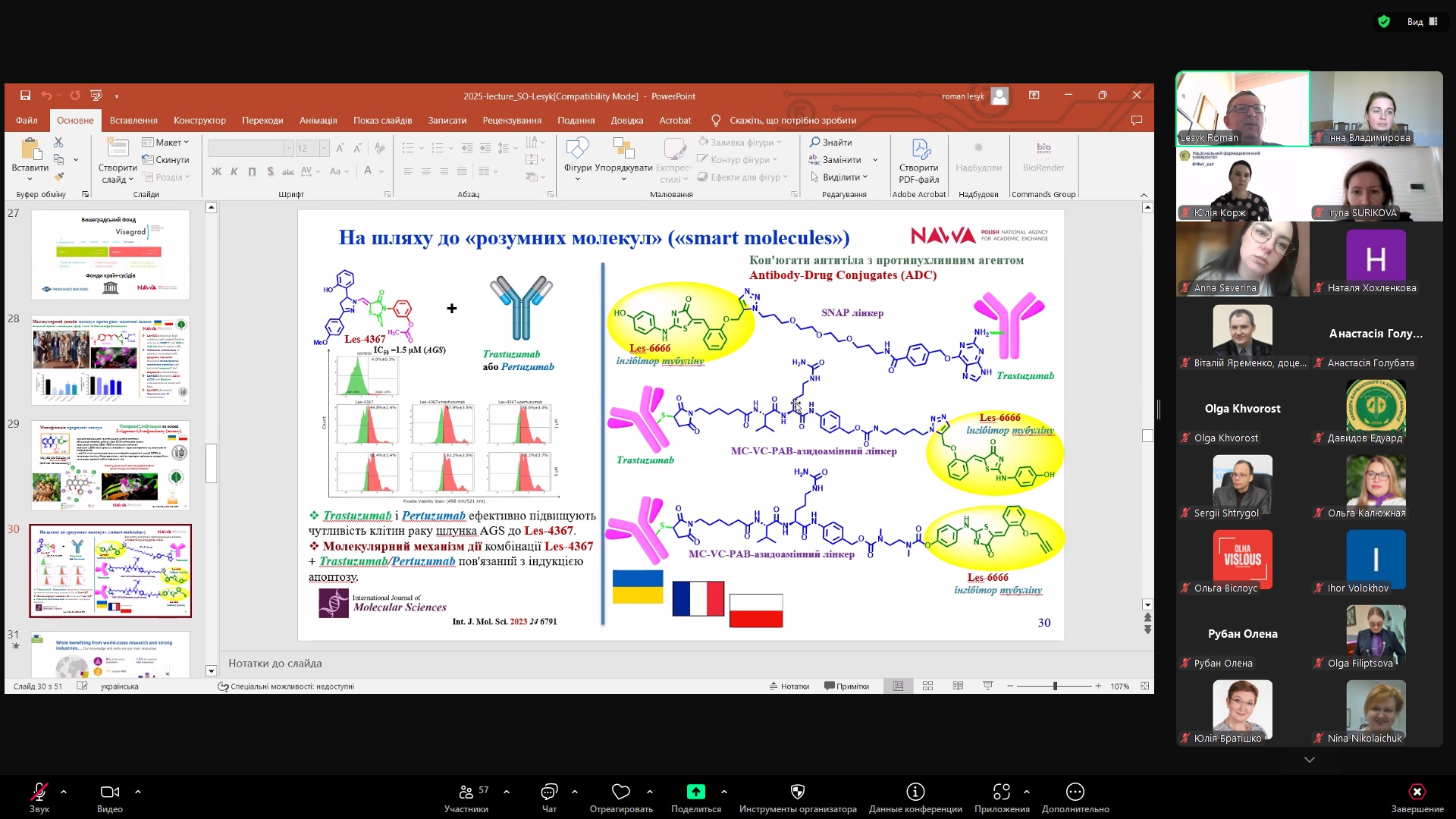Expand the participant gallery chevron below thumbnails

point(1310,759)
